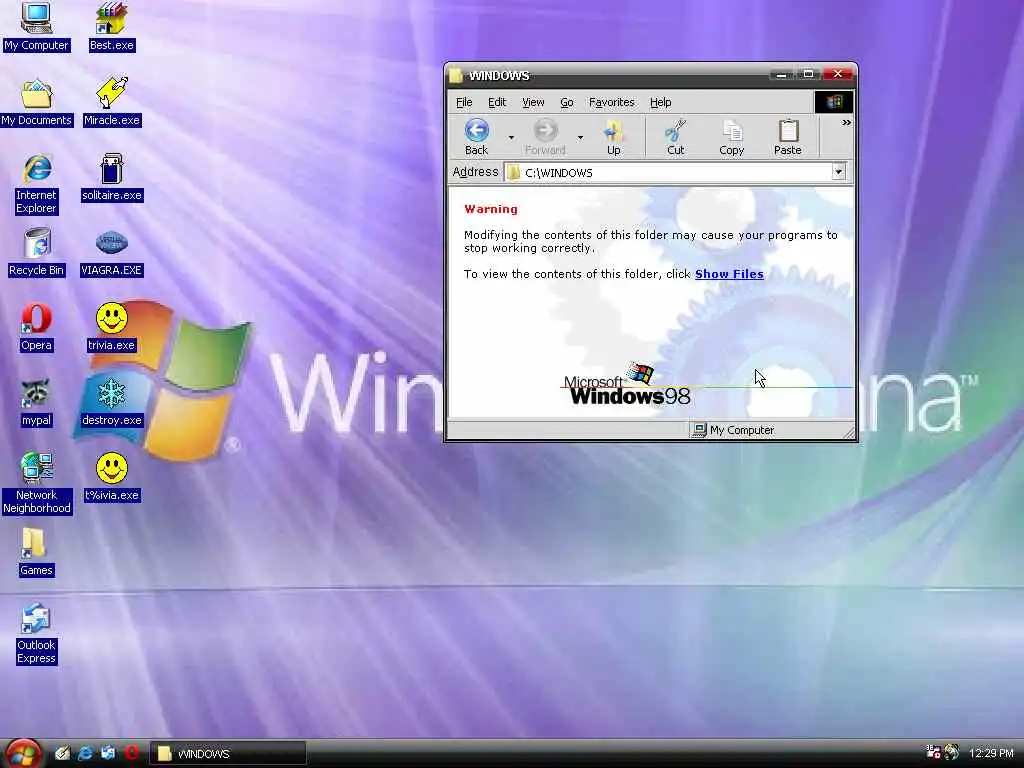
Task: Open the My Computer desktop icon
Action: (36, 27)
